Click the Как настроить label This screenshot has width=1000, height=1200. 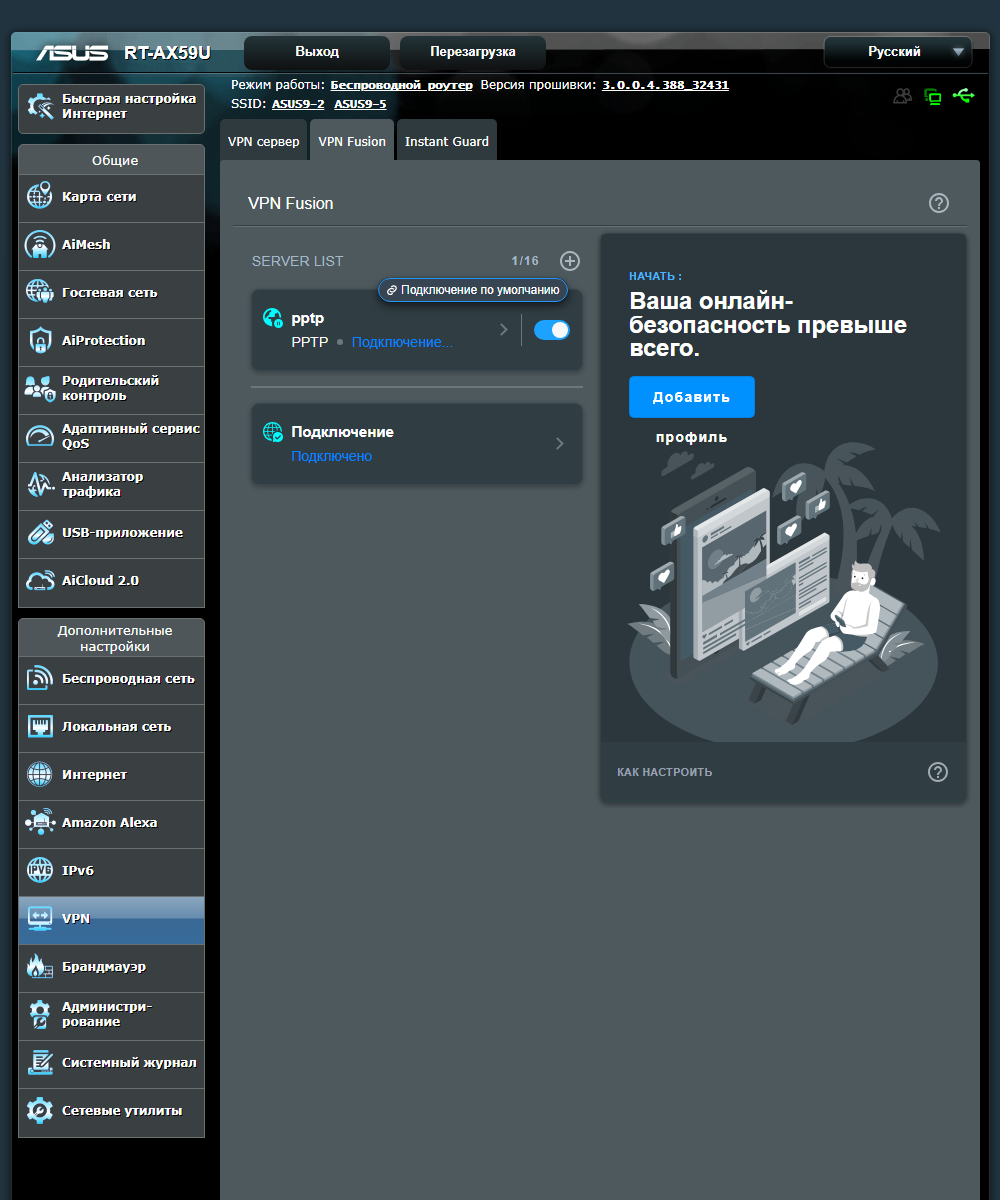[665, 772]
